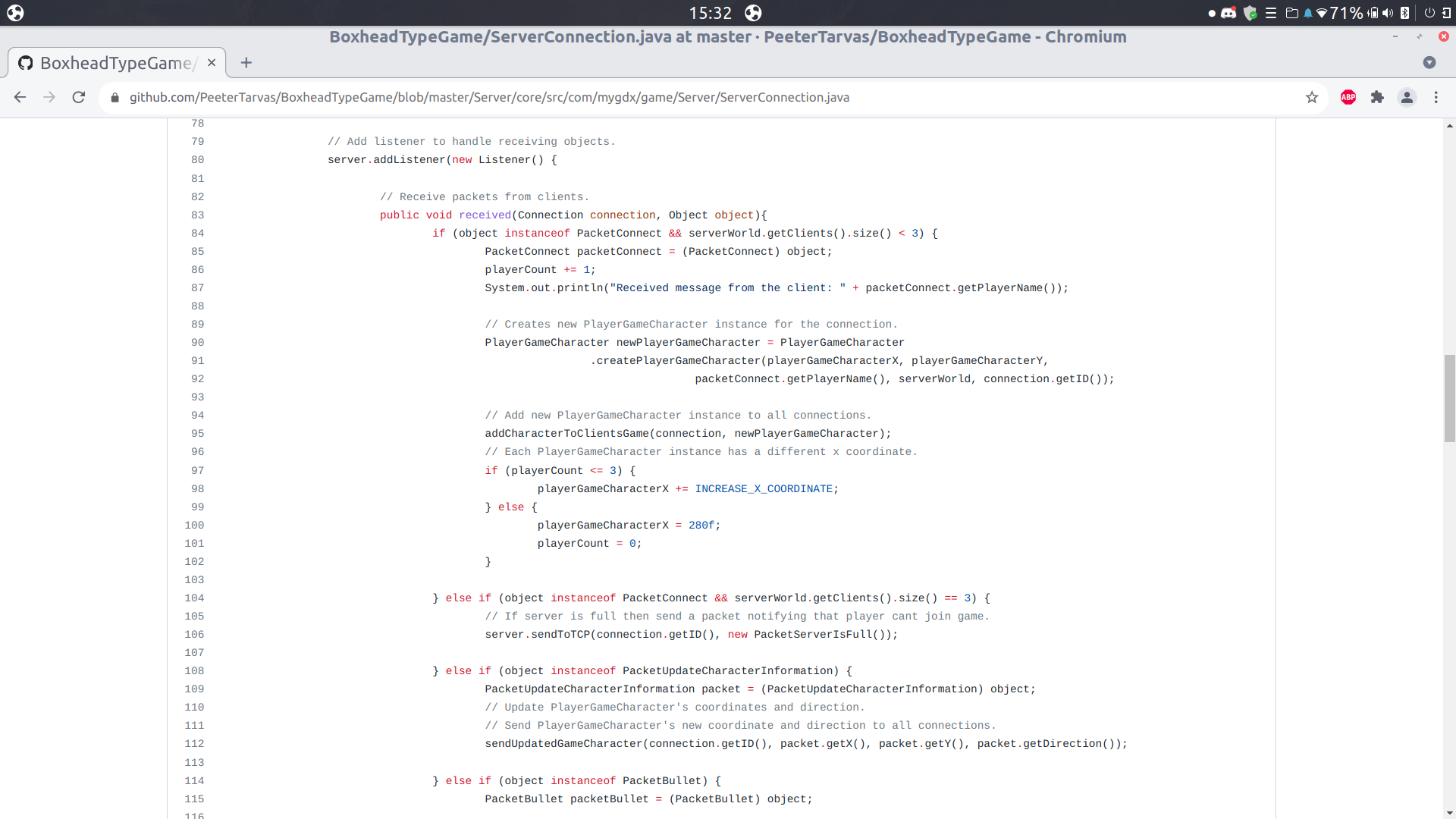Click the 15:32 clock in top bar
Image resolution: width=1456 pixels, height=819 pixels.
pyautogui.click(x=711, y=13)
